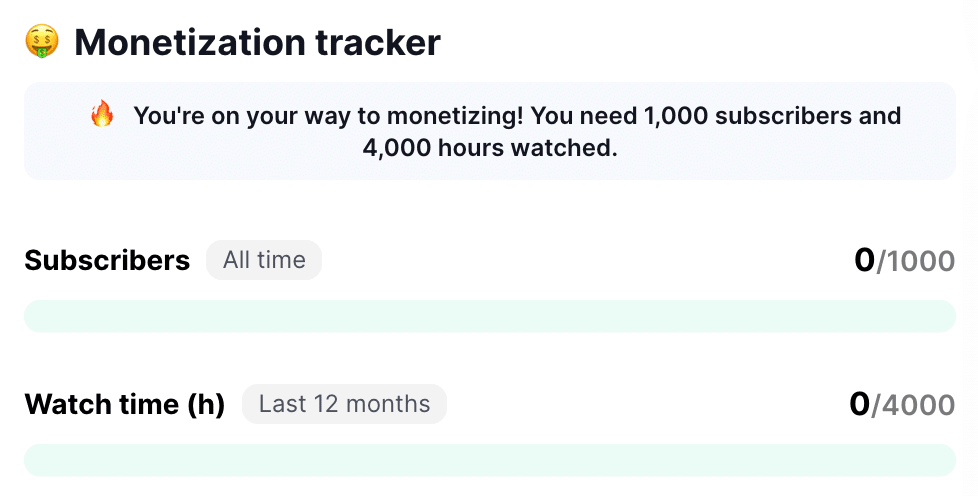Click the Watch time (h) label

125,404
